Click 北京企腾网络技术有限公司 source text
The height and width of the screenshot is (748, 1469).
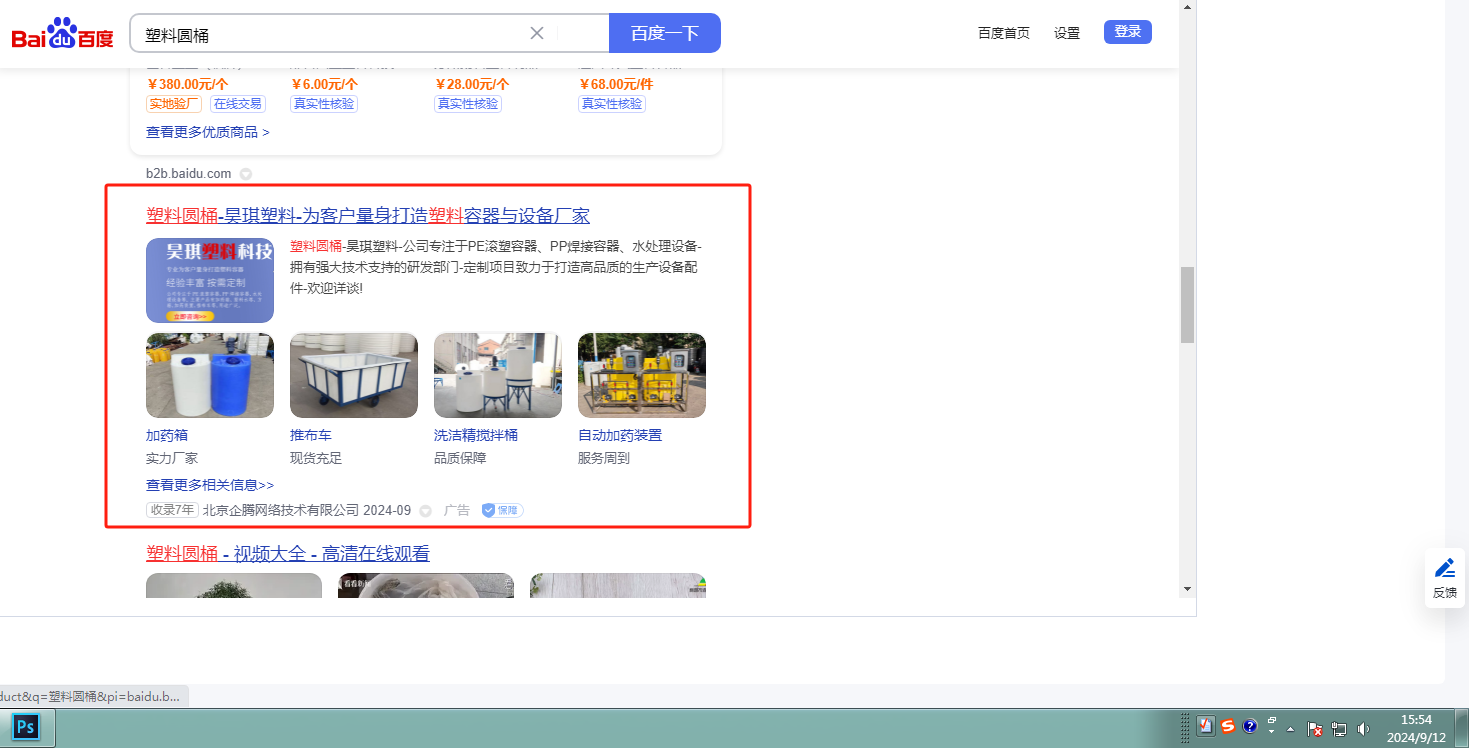tap(281, 510)
